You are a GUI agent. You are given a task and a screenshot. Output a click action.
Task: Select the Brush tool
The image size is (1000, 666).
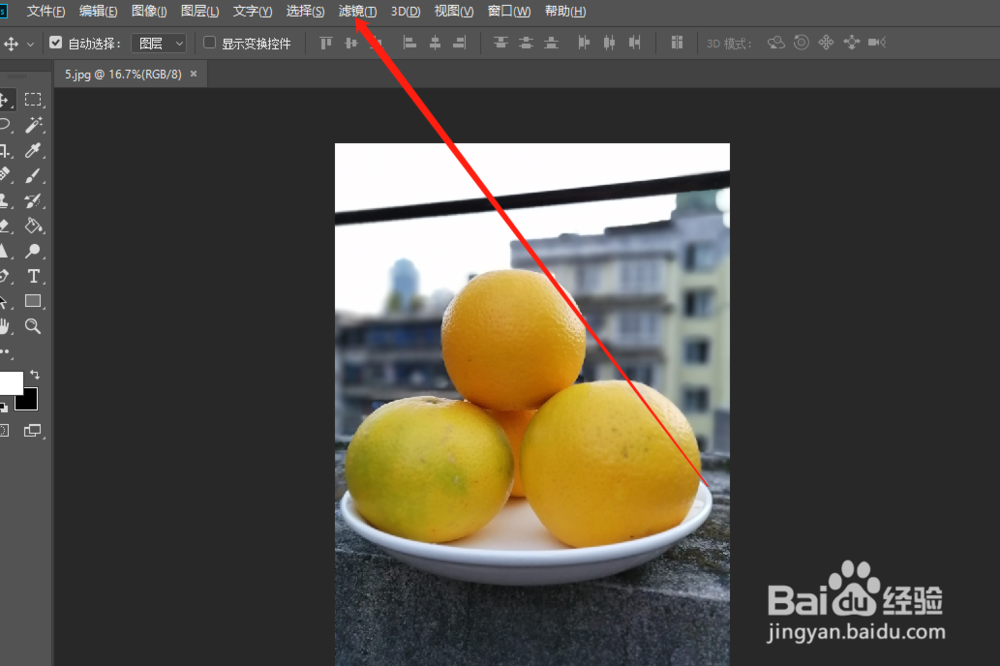(33, 175)
